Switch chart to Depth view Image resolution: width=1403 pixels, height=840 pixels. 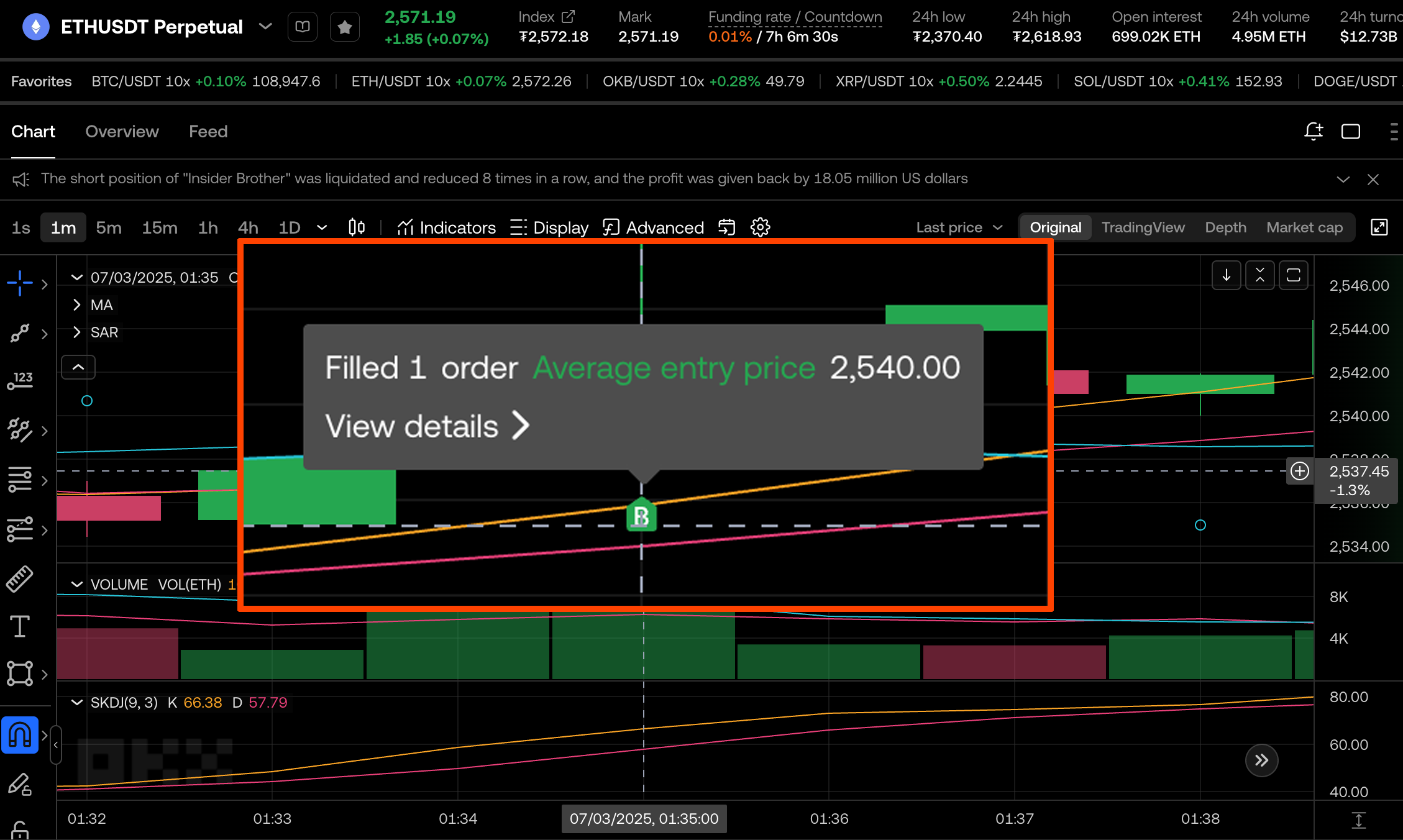click(x=1225, y=227)
